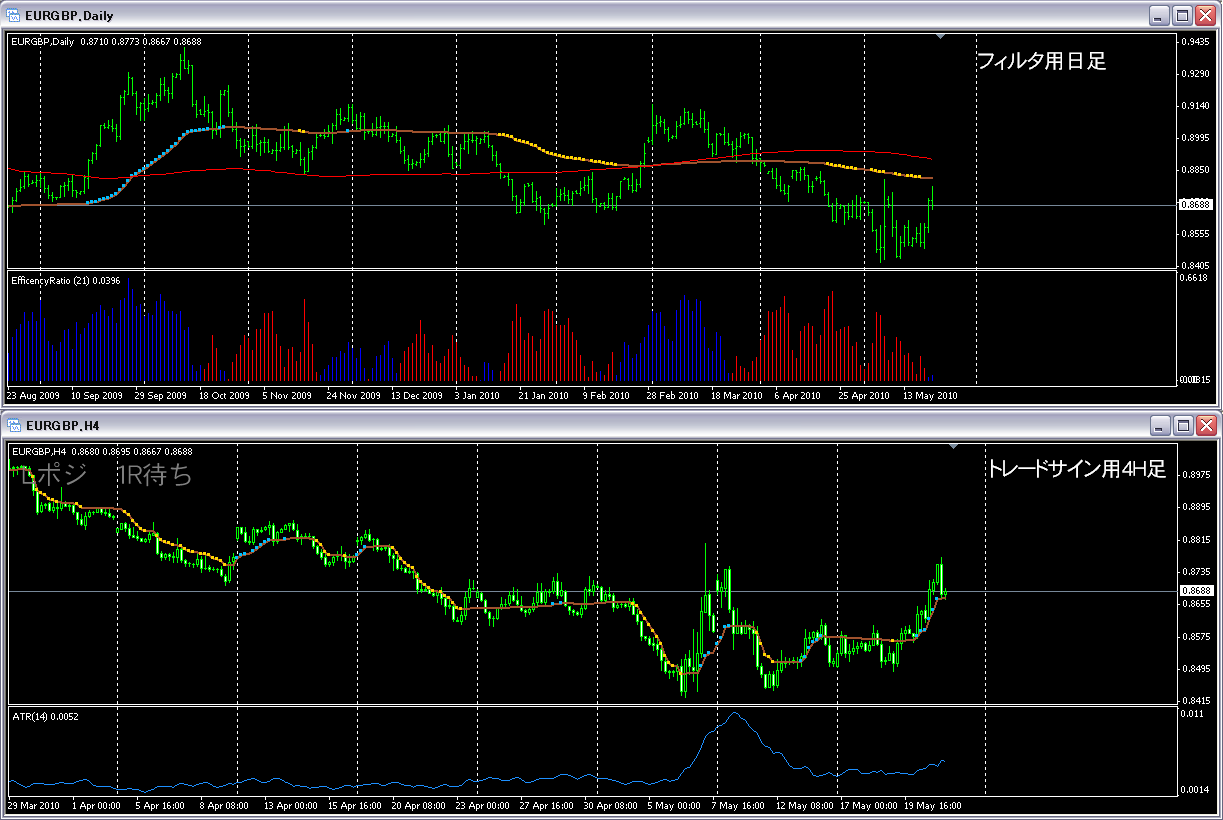
Task: Select the トレードサイン用4H足 text label
Action: (x=1076, y=469)
